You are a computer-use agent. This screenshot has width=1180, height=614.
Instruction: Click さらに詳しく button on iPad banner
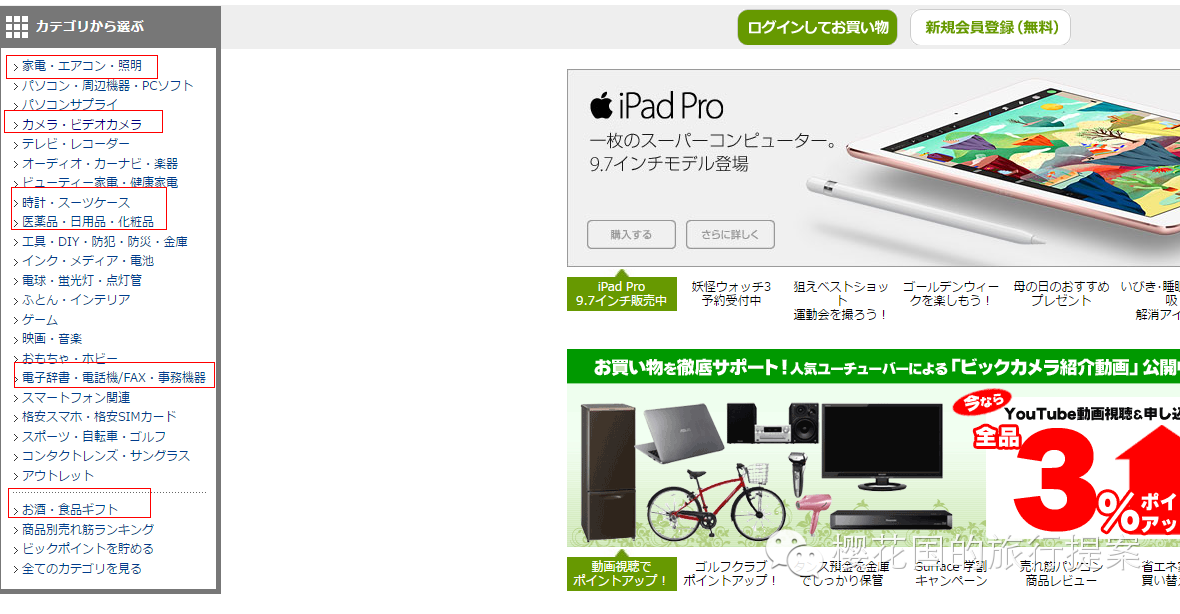[730, 235]
